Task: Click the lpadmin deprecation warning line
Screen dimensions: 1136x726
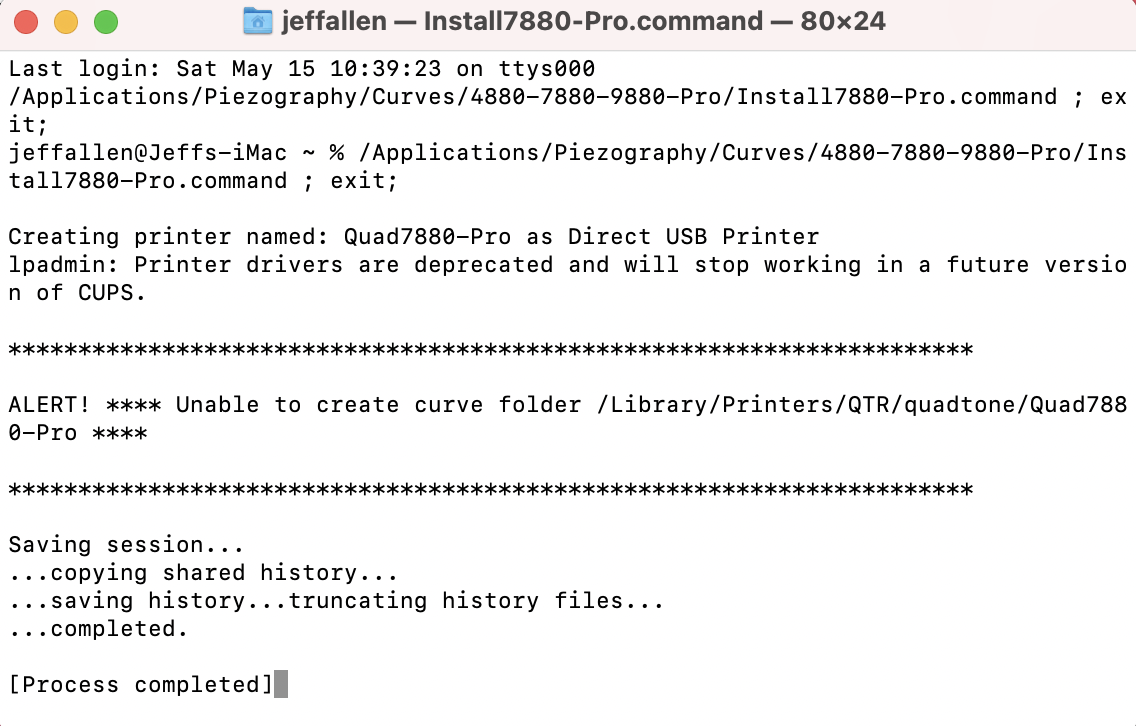Action: (x=567, y=278)
